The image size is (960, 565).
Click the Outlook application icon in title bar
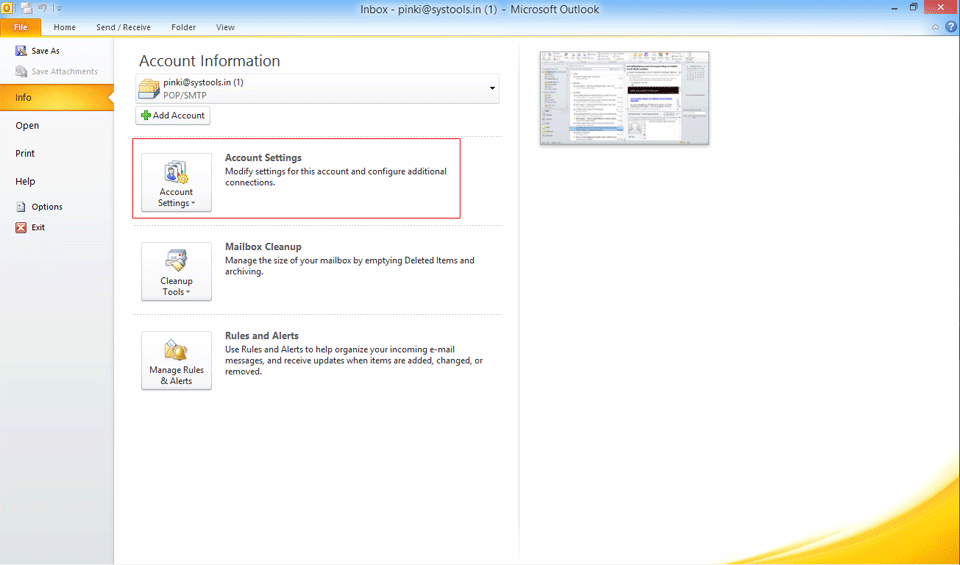[x=7, y=7]
